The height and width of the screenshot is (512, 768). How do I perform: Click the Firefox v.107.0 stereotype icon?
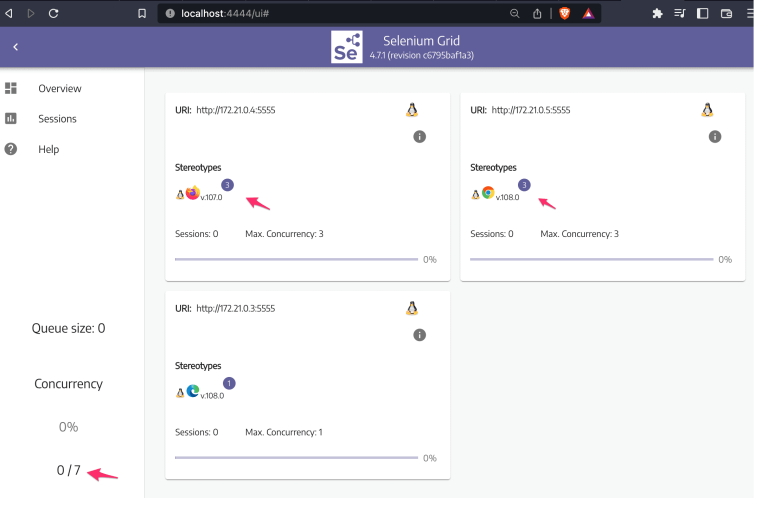coord(193,193)
